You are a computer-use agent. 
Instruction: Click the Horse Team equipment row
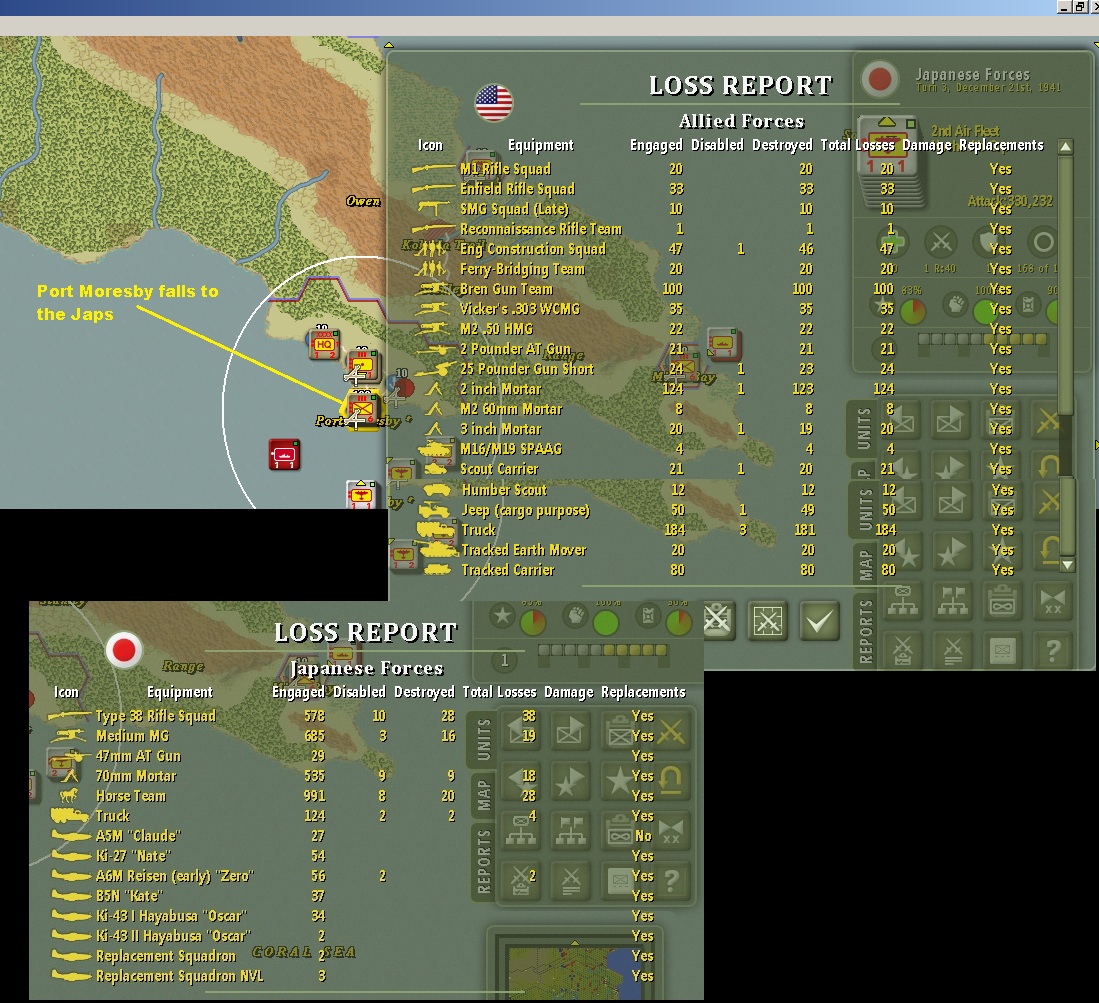[350, 796]
